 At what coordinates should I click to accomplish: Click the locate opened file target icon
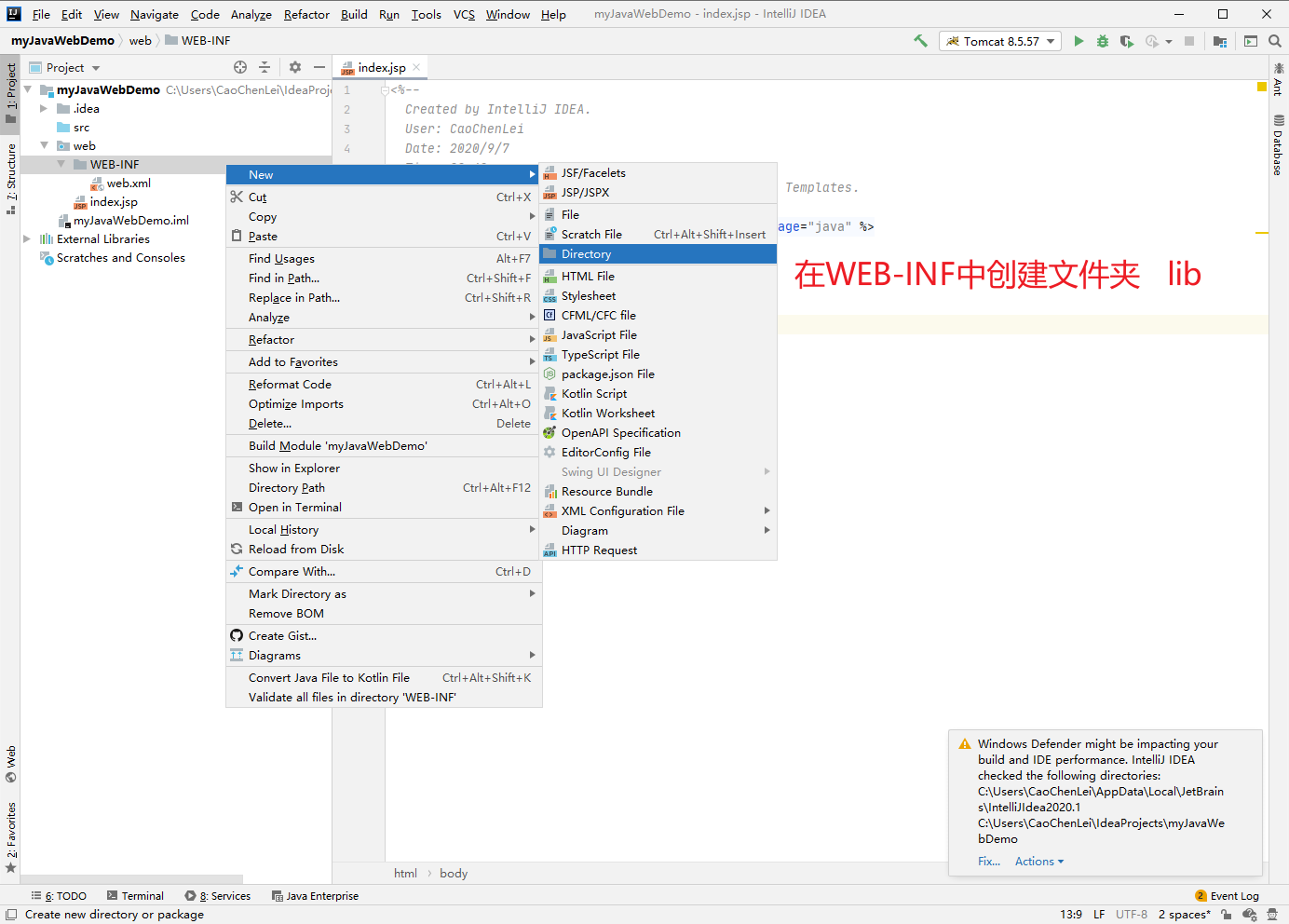pyautogui.click(x=240, y=67)
